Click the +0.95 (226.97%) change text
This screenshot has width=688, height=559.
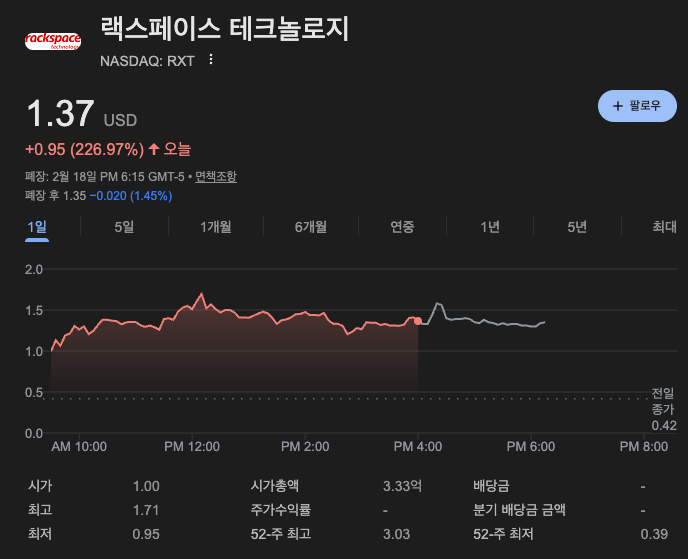tap(85, 150)
